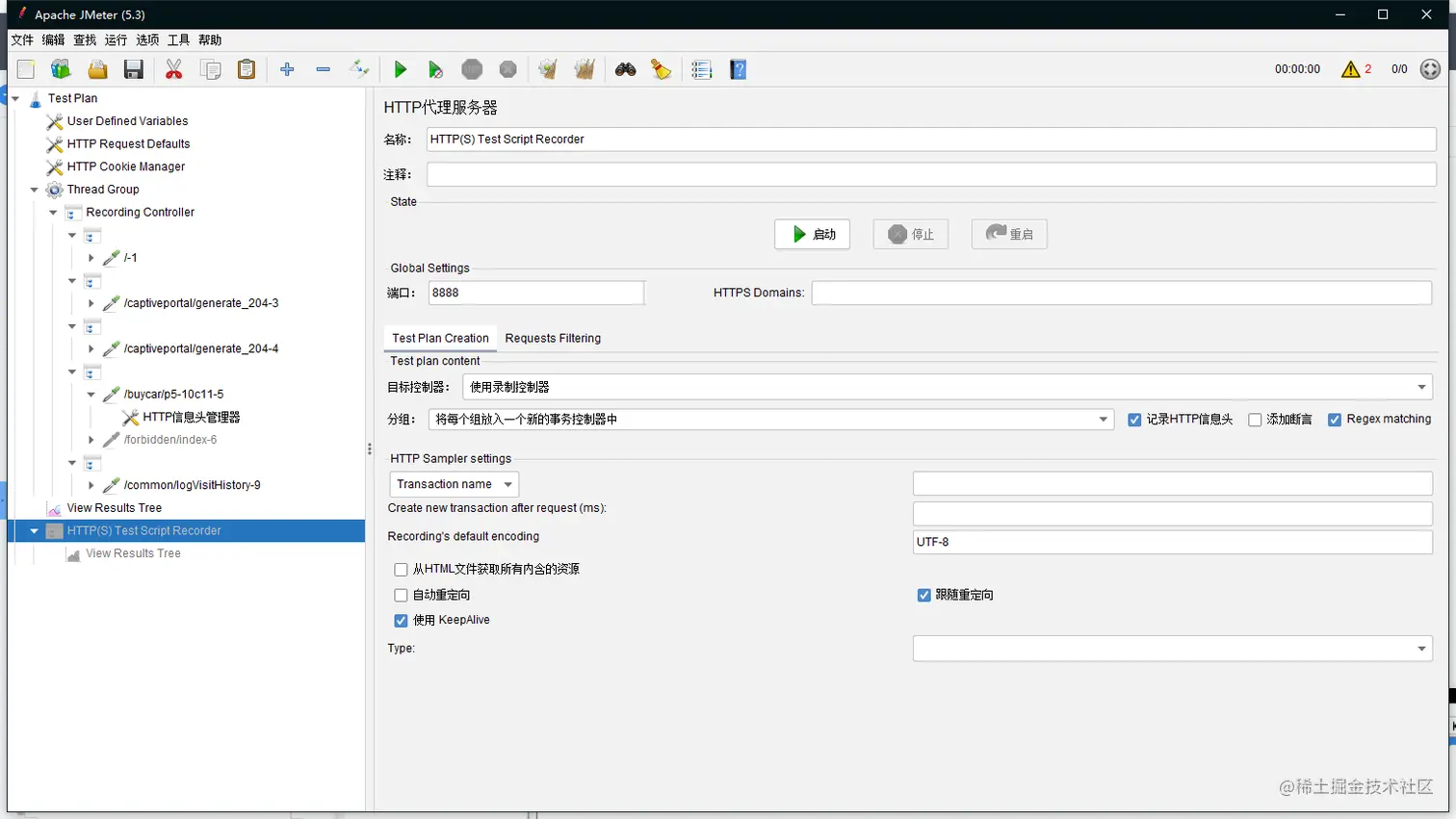Image resolution: width=1456 pixels, height=819 pixels.
Task: Click the Reset Search brush icon
Action: (662, 69)
